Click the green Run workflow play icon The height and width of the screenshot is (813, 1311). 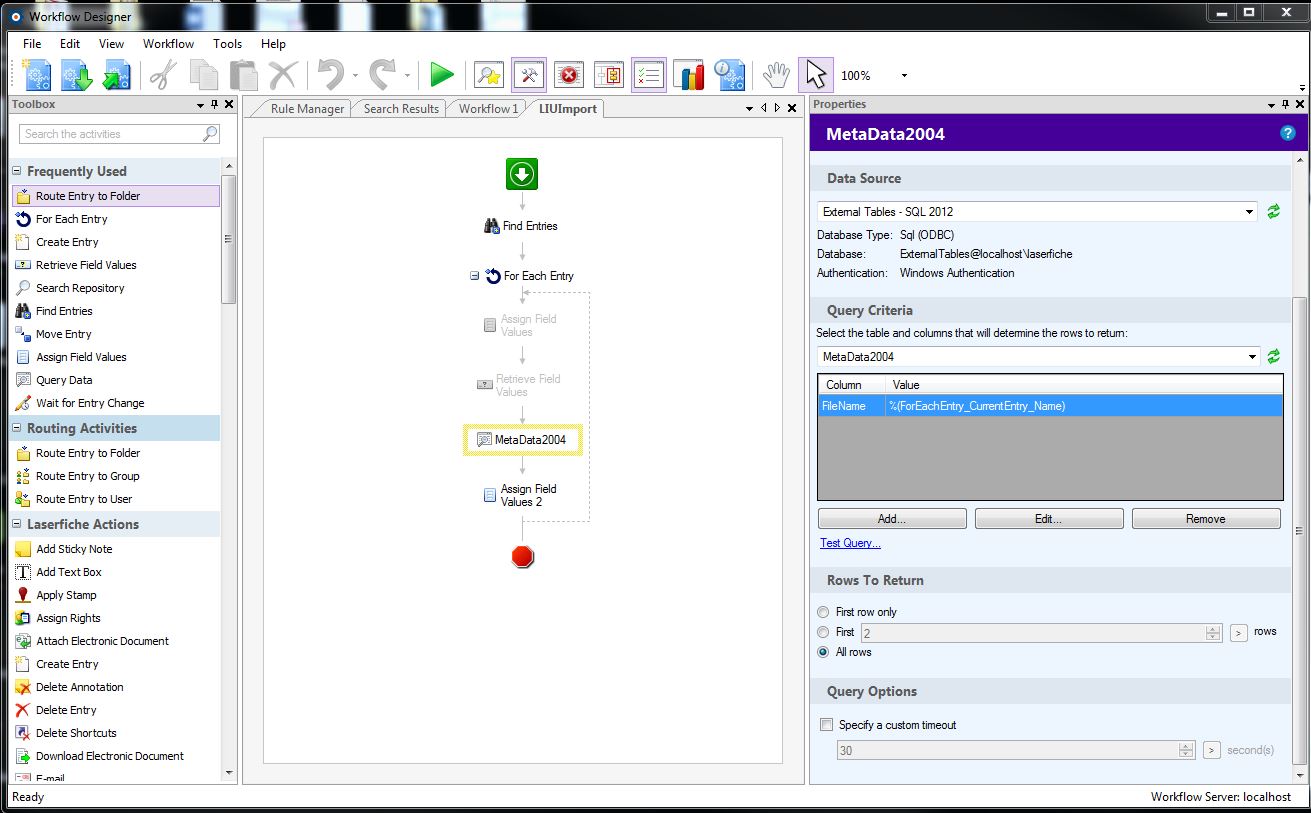[442, 75]
